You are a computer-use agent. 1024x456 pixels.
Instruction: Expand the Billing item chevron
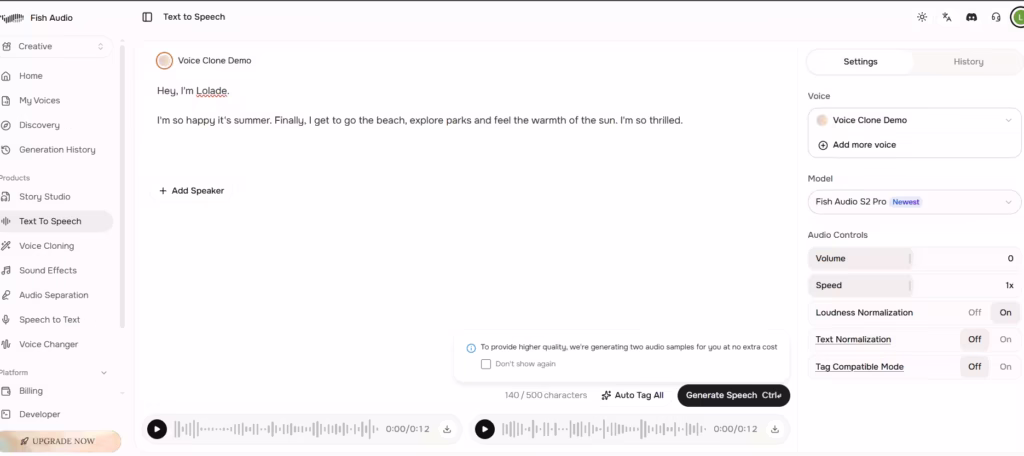[x=122, y=393]
